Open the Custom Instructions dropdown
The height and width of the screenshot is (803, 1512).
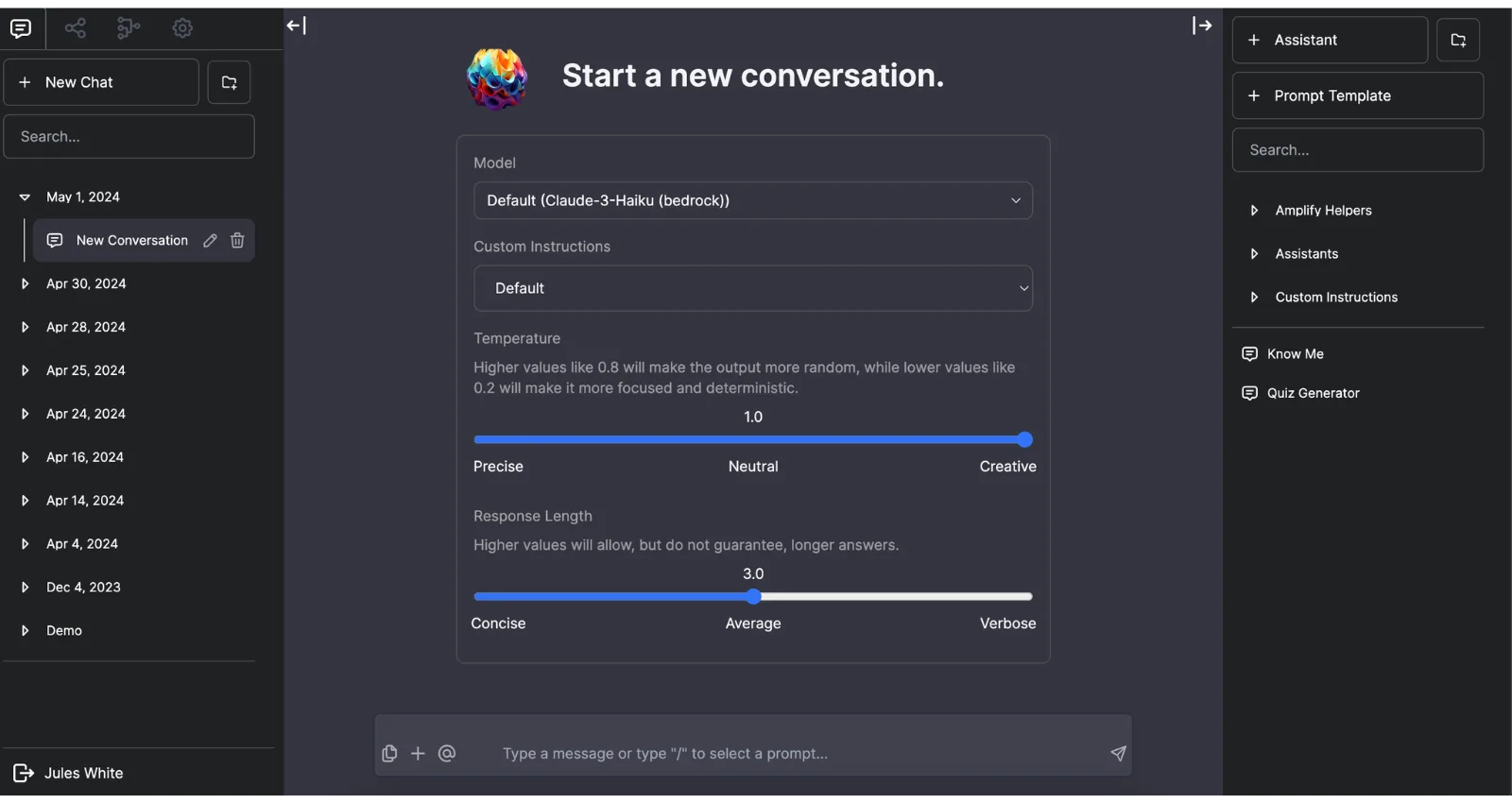tap(753, 288)
